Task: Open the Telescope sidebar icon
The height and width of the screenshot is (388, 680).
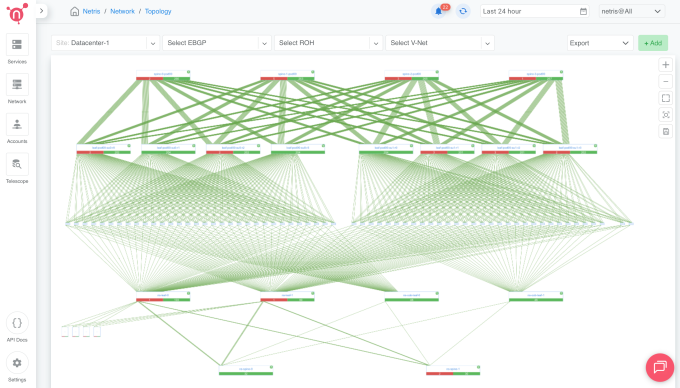Action: pos(17,164)
